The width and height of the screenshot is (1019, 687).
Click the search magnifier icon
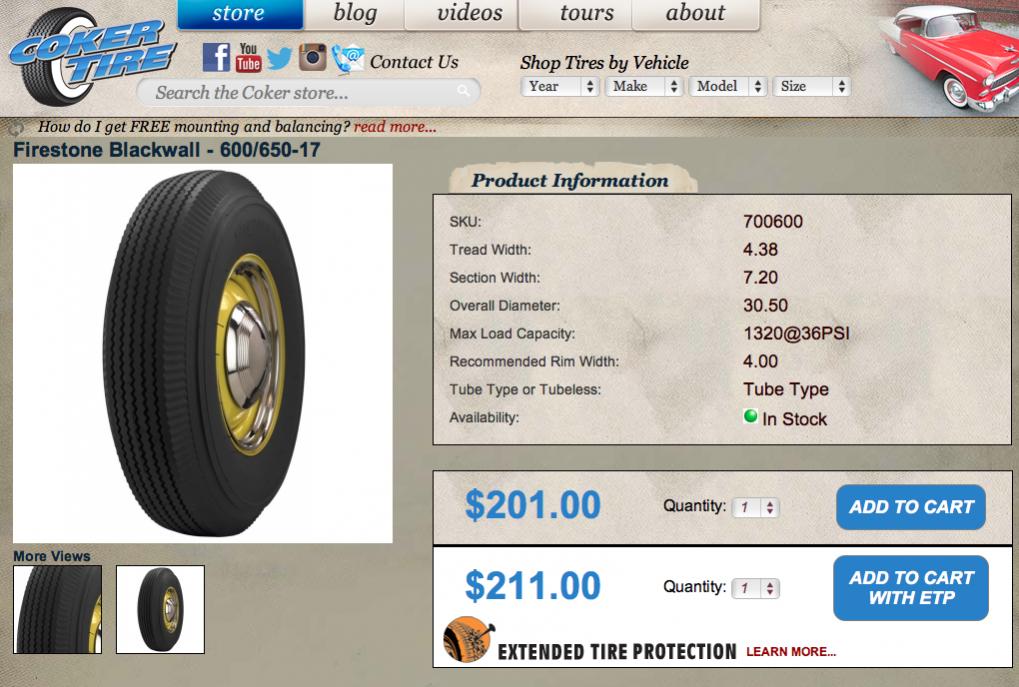click(x=463, y=91)
